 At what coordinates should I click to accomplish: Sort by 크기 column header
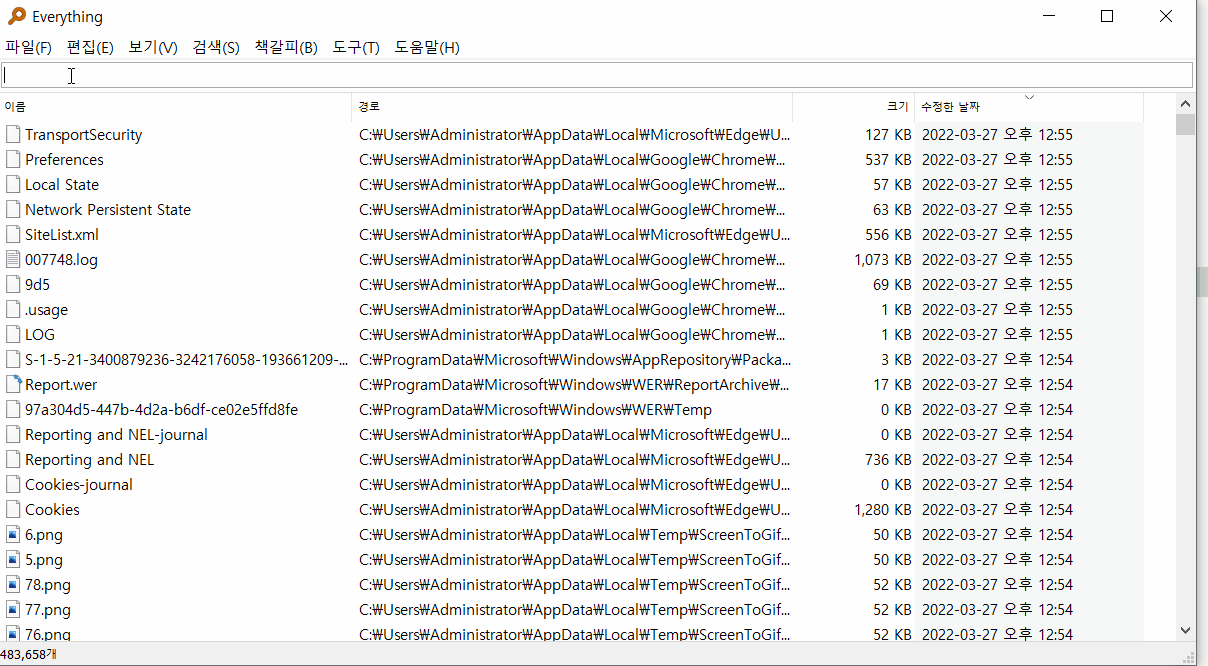point(854,106)
